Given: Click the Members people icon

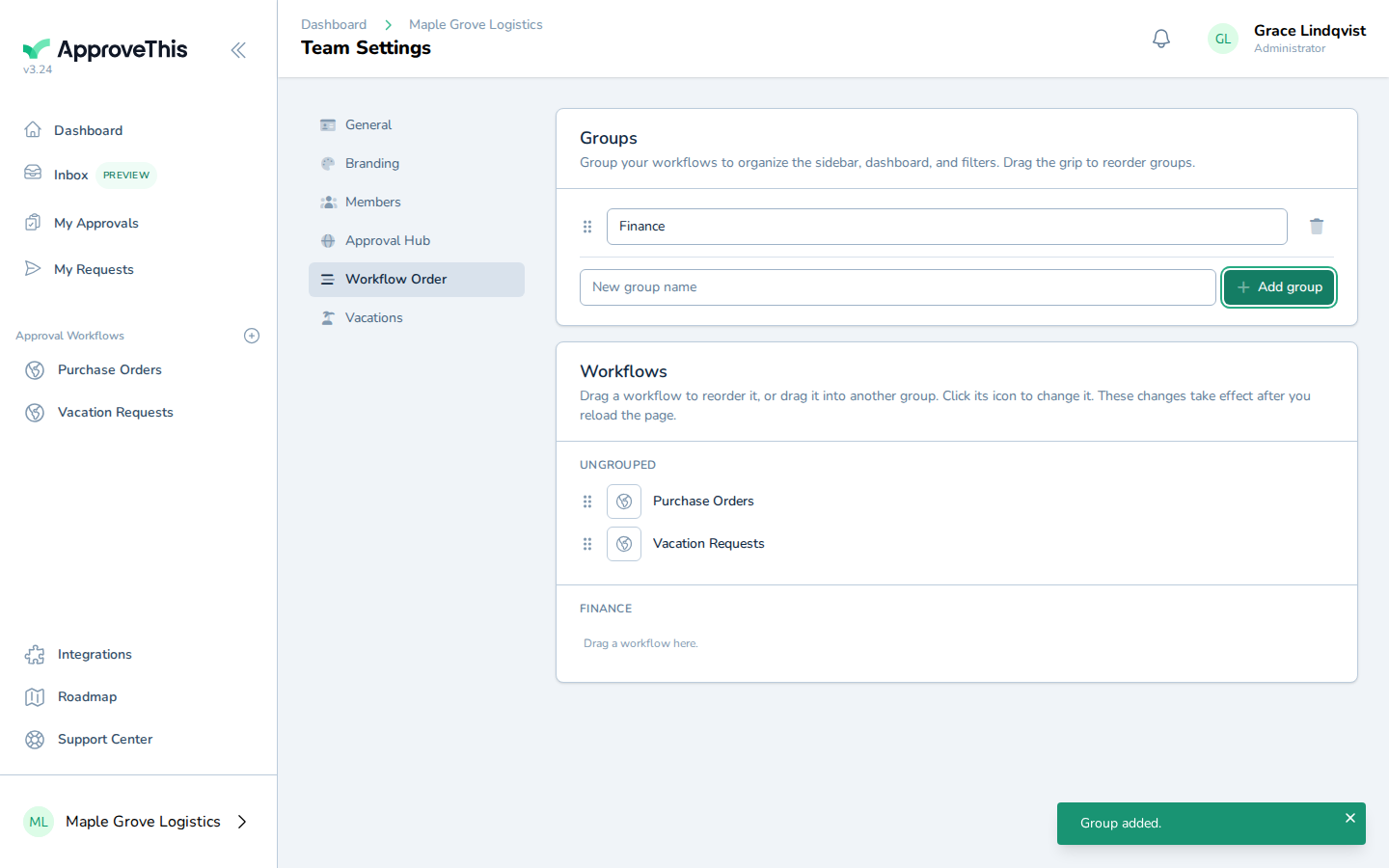Looking at the screenshot, I should (328, 203).
